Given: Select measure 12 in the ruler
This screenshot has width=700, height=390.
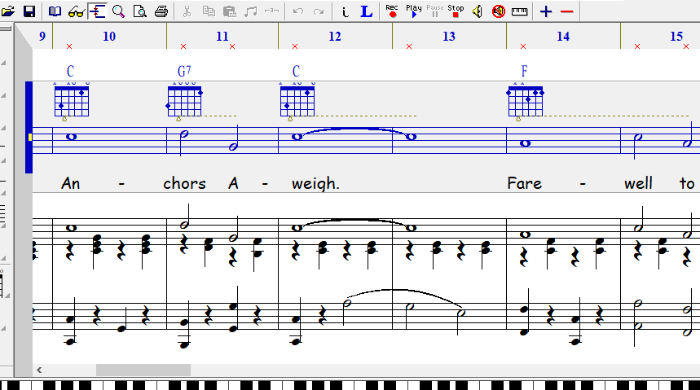Looking at the screenshot, I should pos(335,37).
